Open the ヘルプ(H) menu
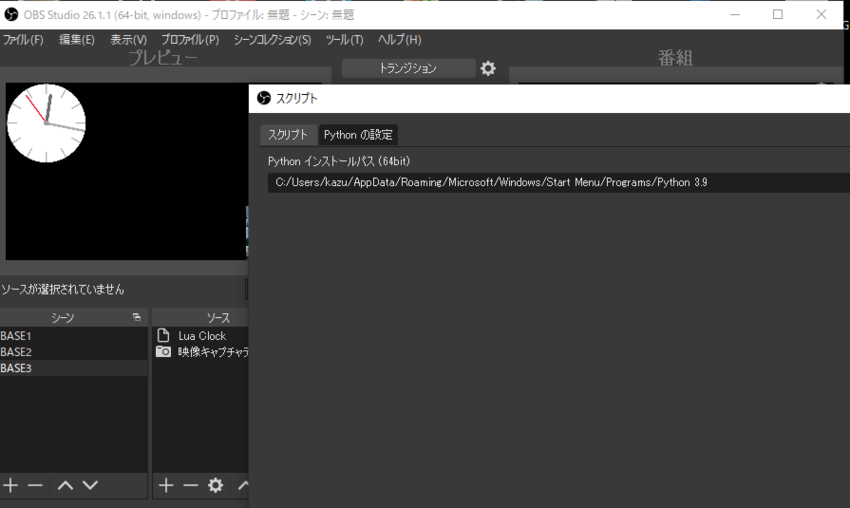850x508 pixels. (400, 40)
